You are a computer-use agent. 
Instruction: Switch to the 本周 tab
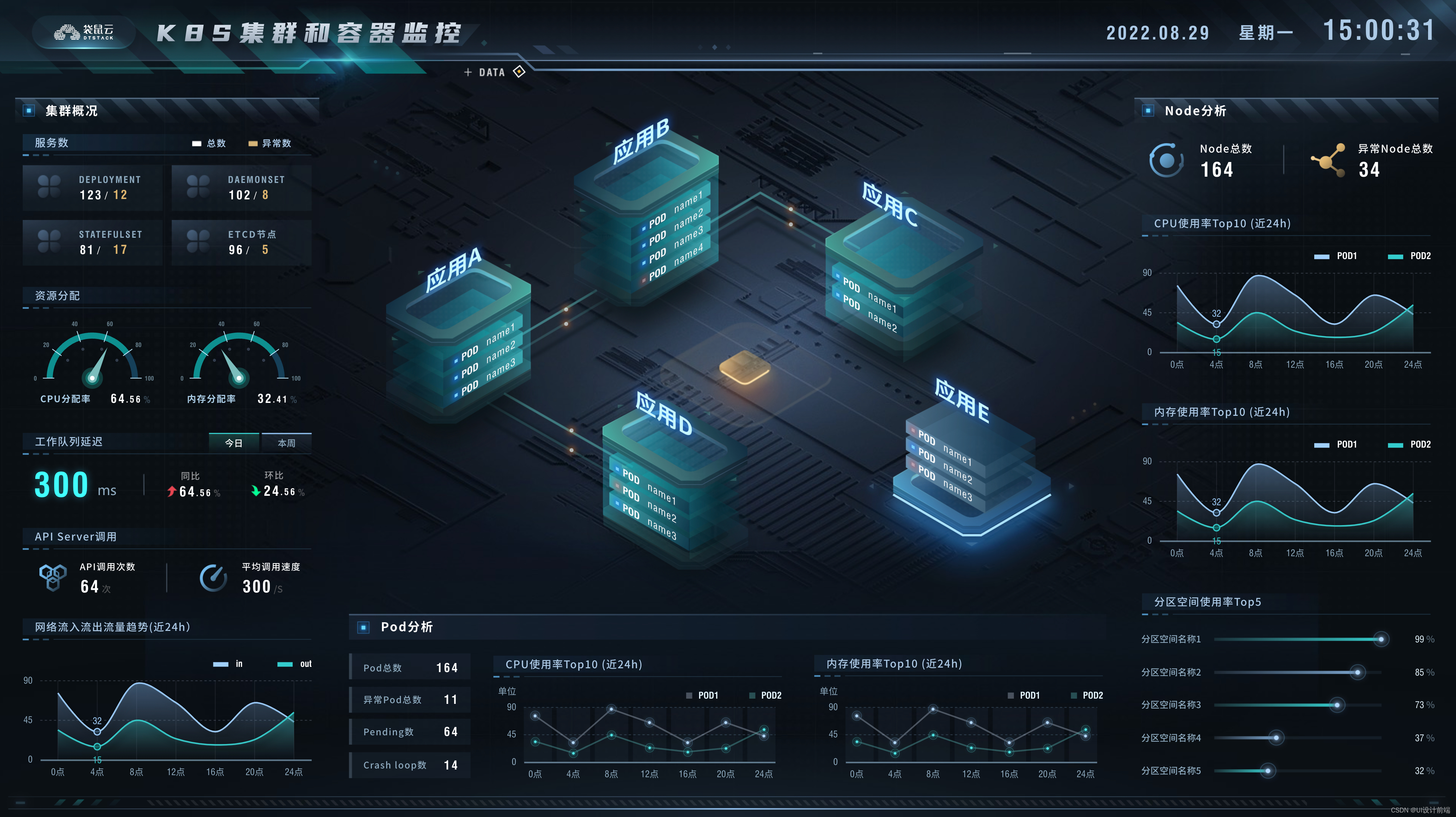pos(287,443)
